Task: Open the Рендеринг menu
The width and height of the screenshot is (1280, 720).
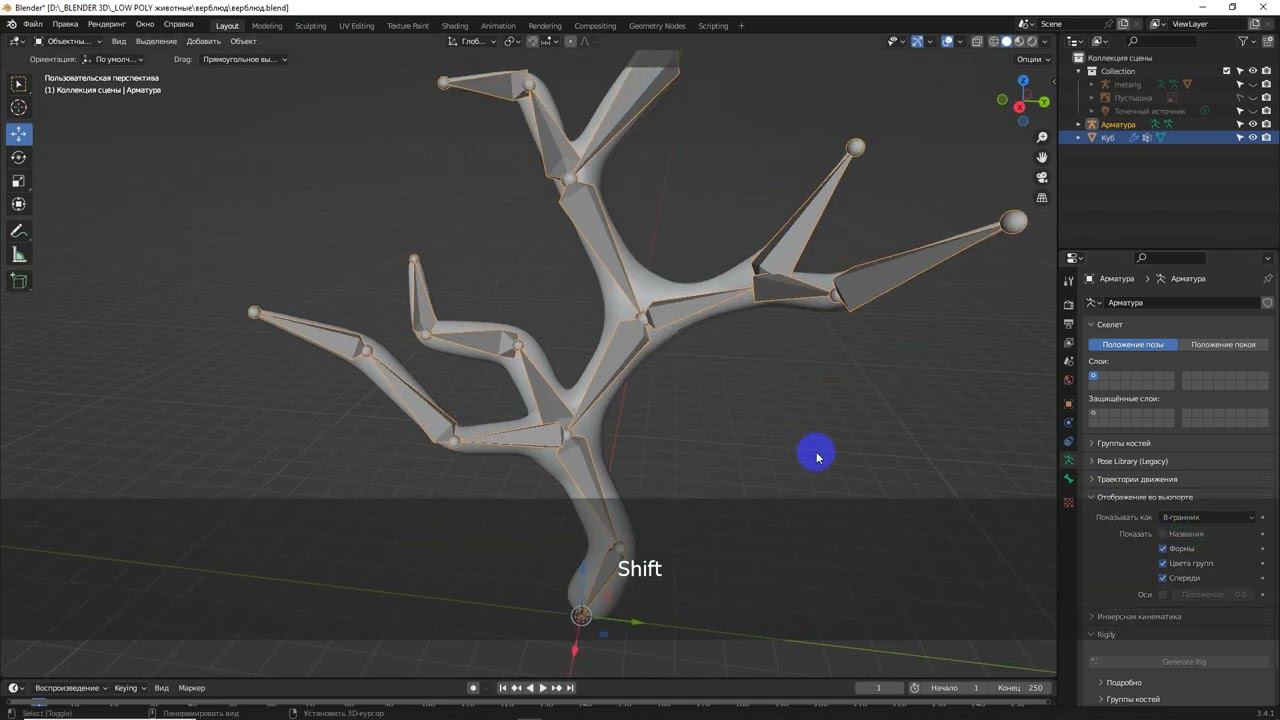Action: (107, 24)
